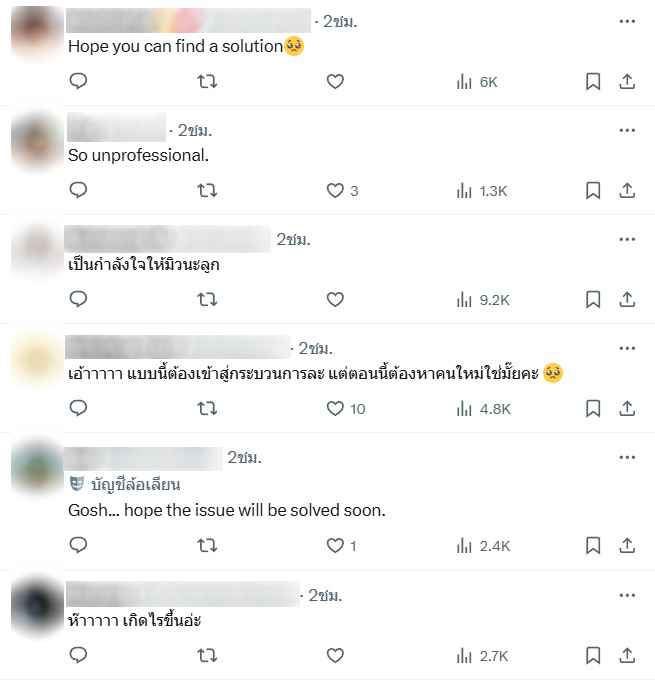
Task: Reply to the 'Gosh... hope the issue' tweet
Action: click(x=78, y=545)
